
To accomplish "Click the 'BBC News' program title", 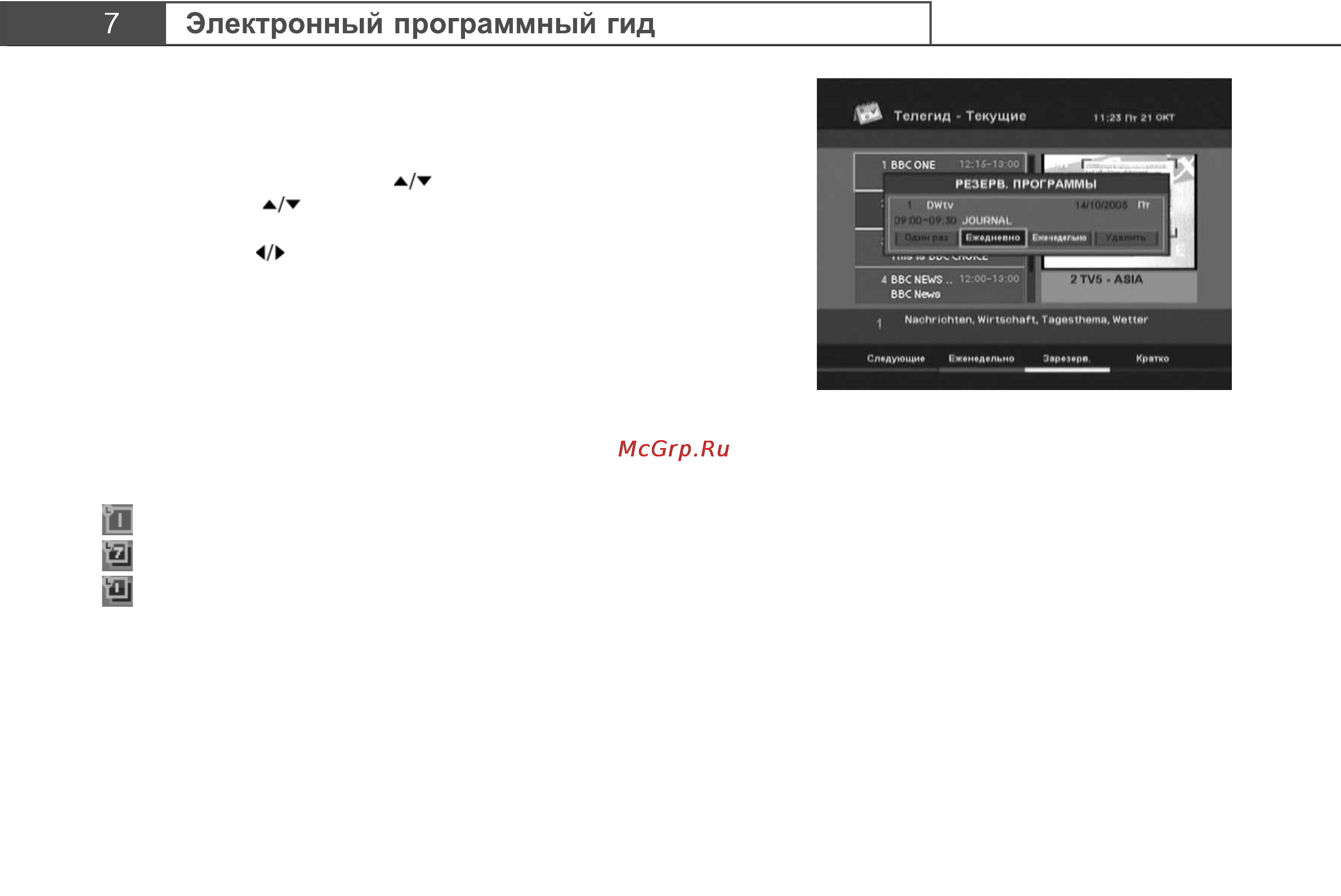I will (915, 294).
